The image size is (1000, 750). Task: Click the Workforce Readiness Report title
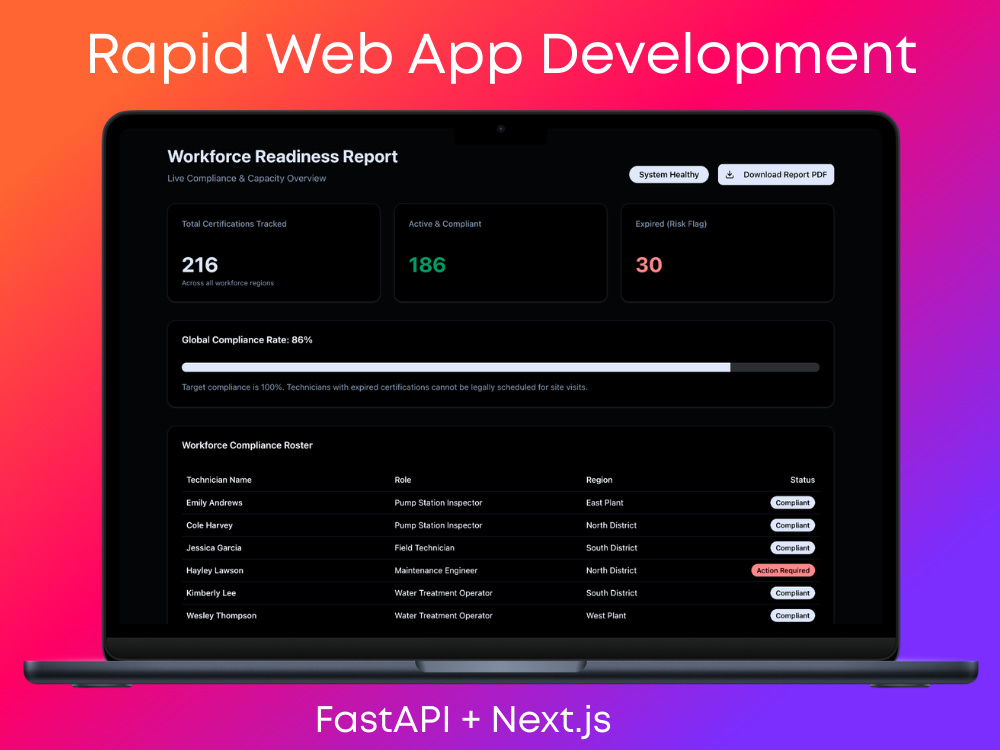283,157
